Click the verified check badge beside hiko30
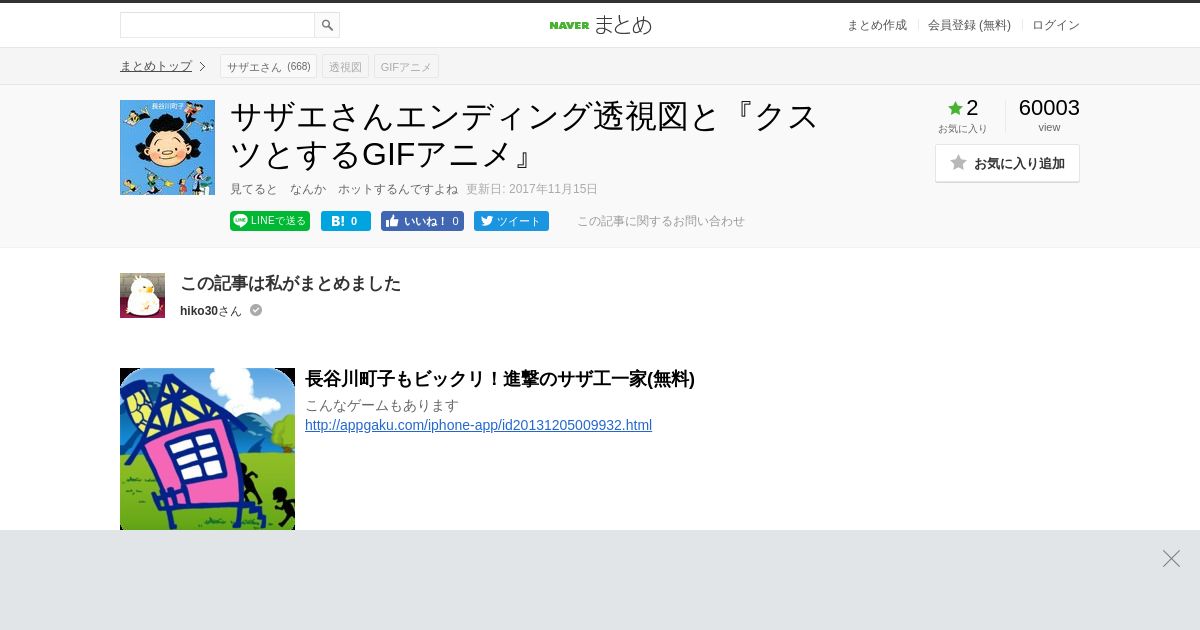Image resolution: width=1200 pixels, height=630 pixels. click(x=256, y=310)
